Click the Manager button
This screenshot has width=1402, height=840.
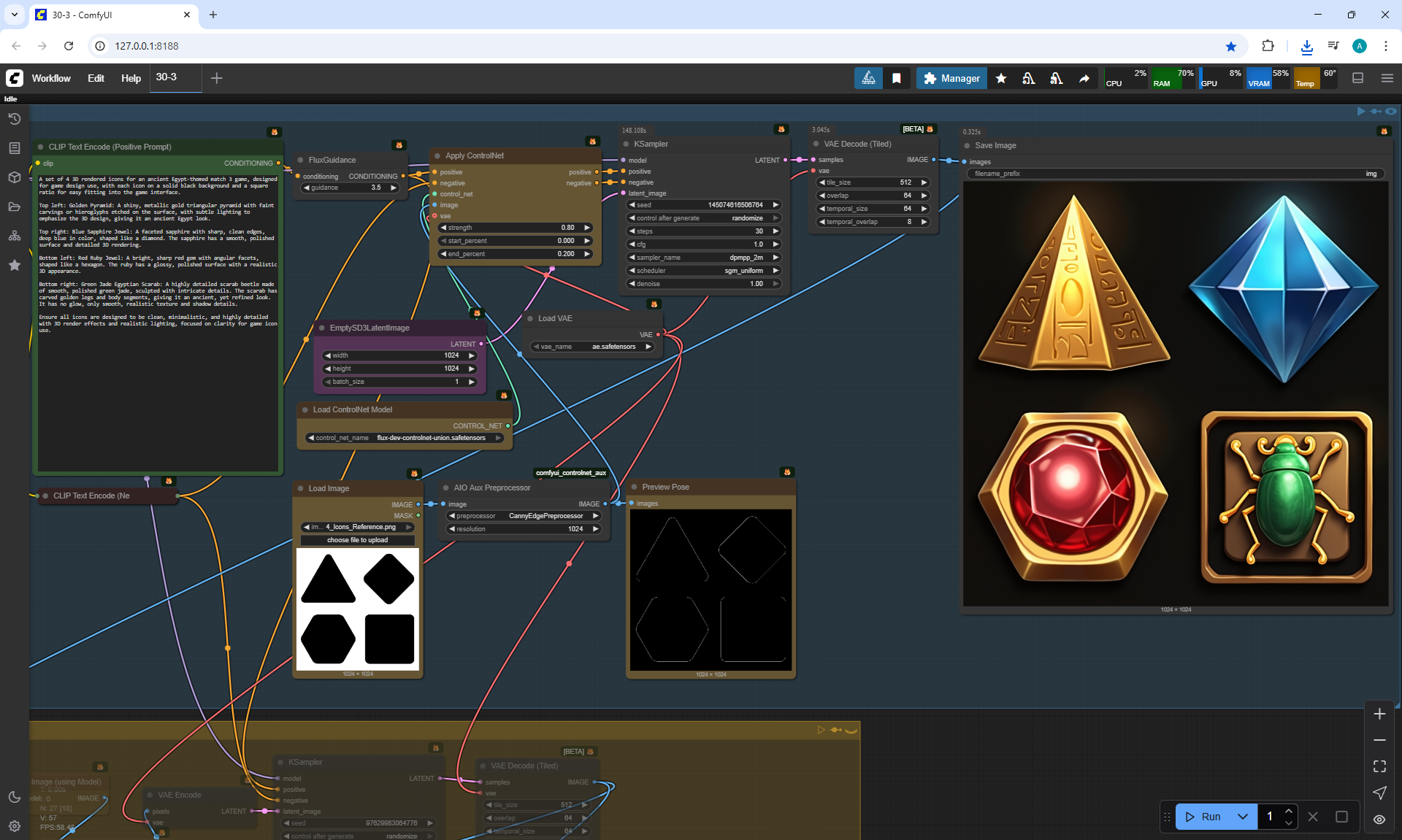[x=951, y=78]
